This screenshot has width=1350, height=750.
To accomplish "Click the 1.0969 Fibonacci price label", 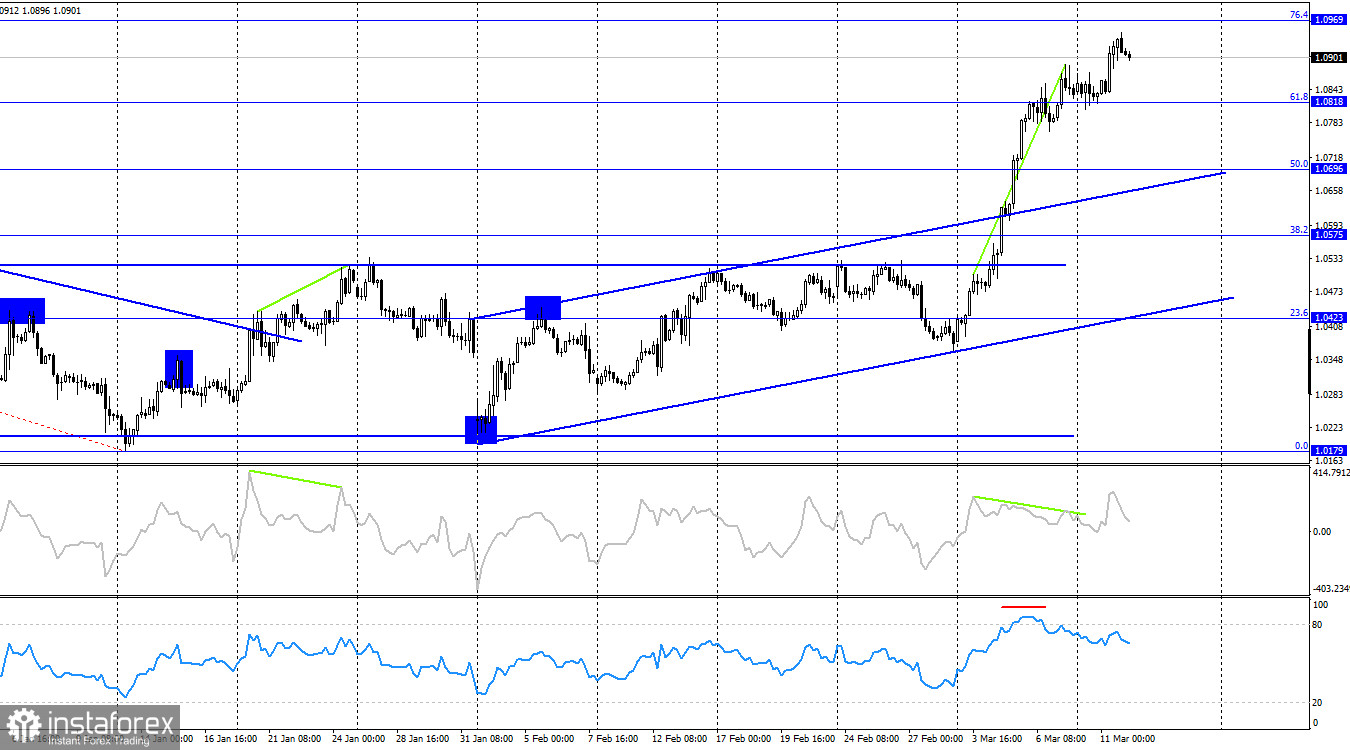I will 1328,20.
